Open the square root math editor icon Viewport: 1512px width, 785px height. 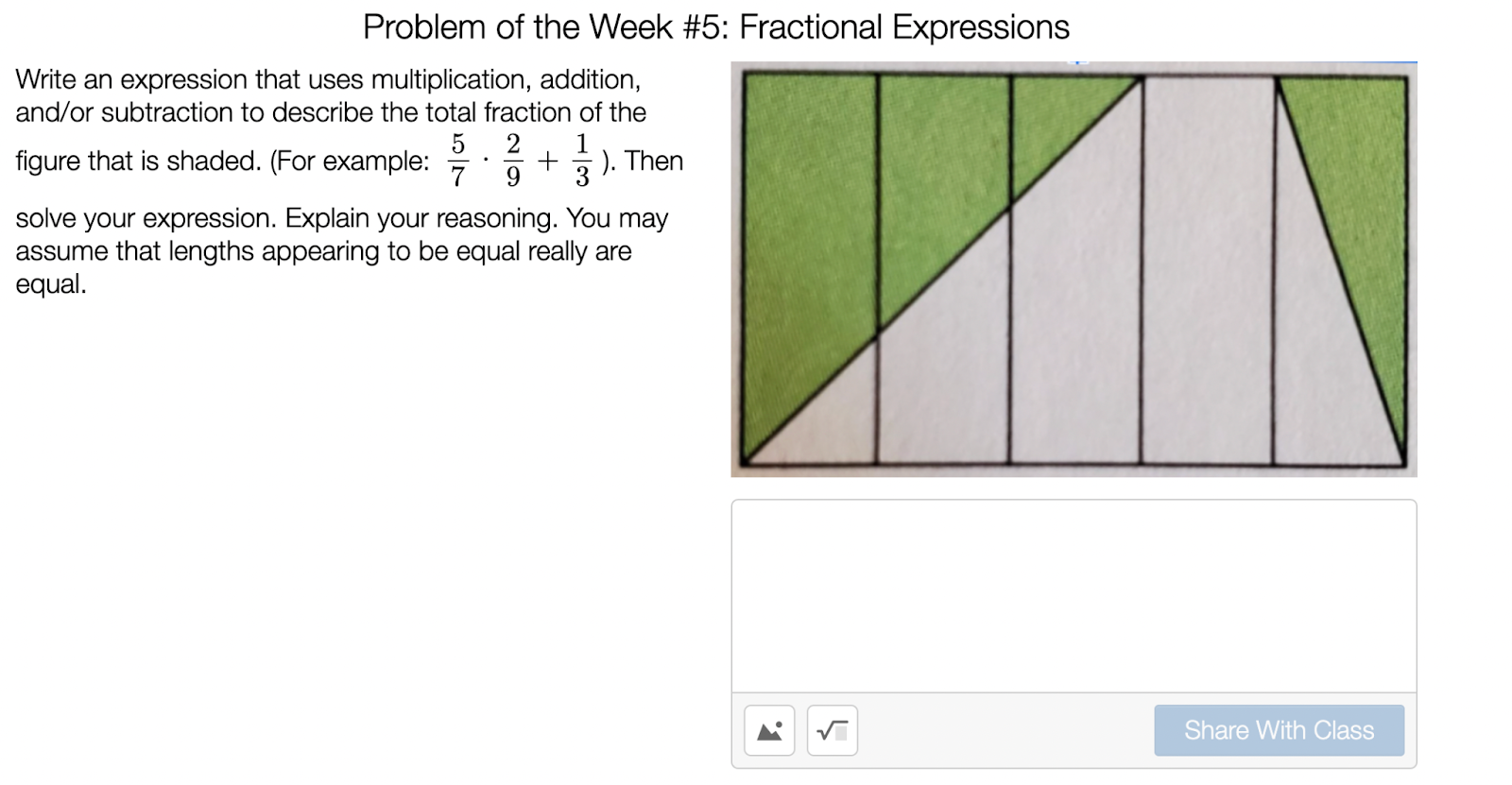[833, 730]
